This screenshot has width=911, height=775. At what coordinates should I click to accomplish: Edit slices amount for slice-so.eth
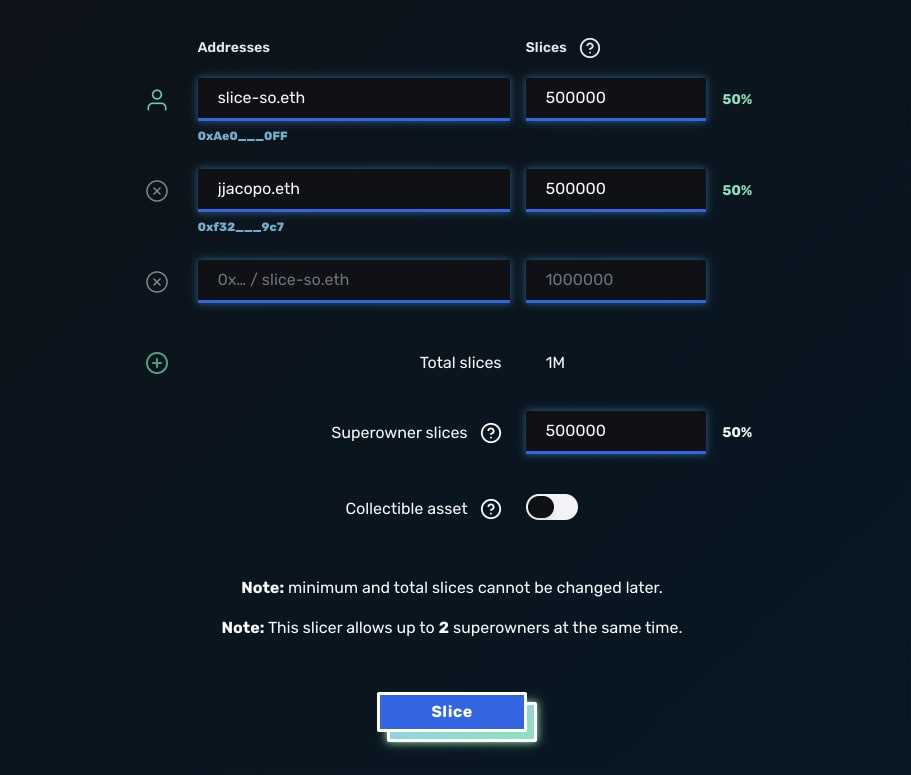[x=616, y=99]
